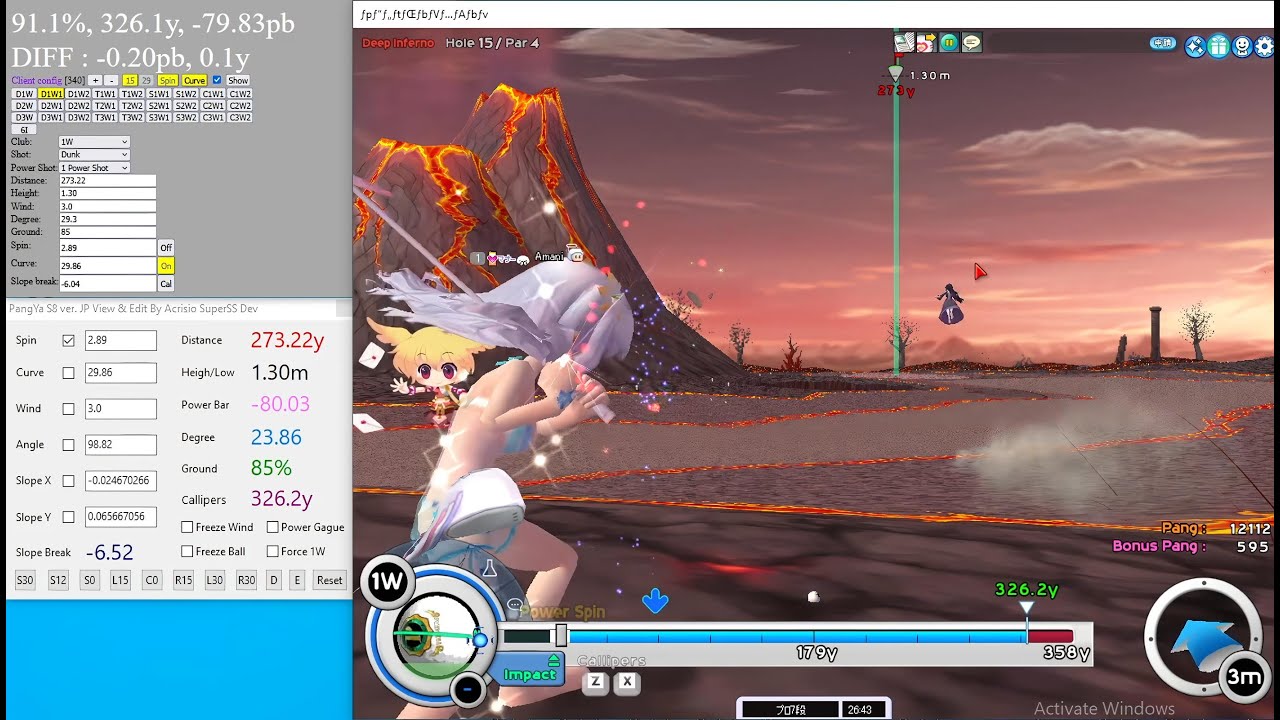The image size is (1280, 720).
Task: Click the Off button beside Spin field
Action: [166, 247]
